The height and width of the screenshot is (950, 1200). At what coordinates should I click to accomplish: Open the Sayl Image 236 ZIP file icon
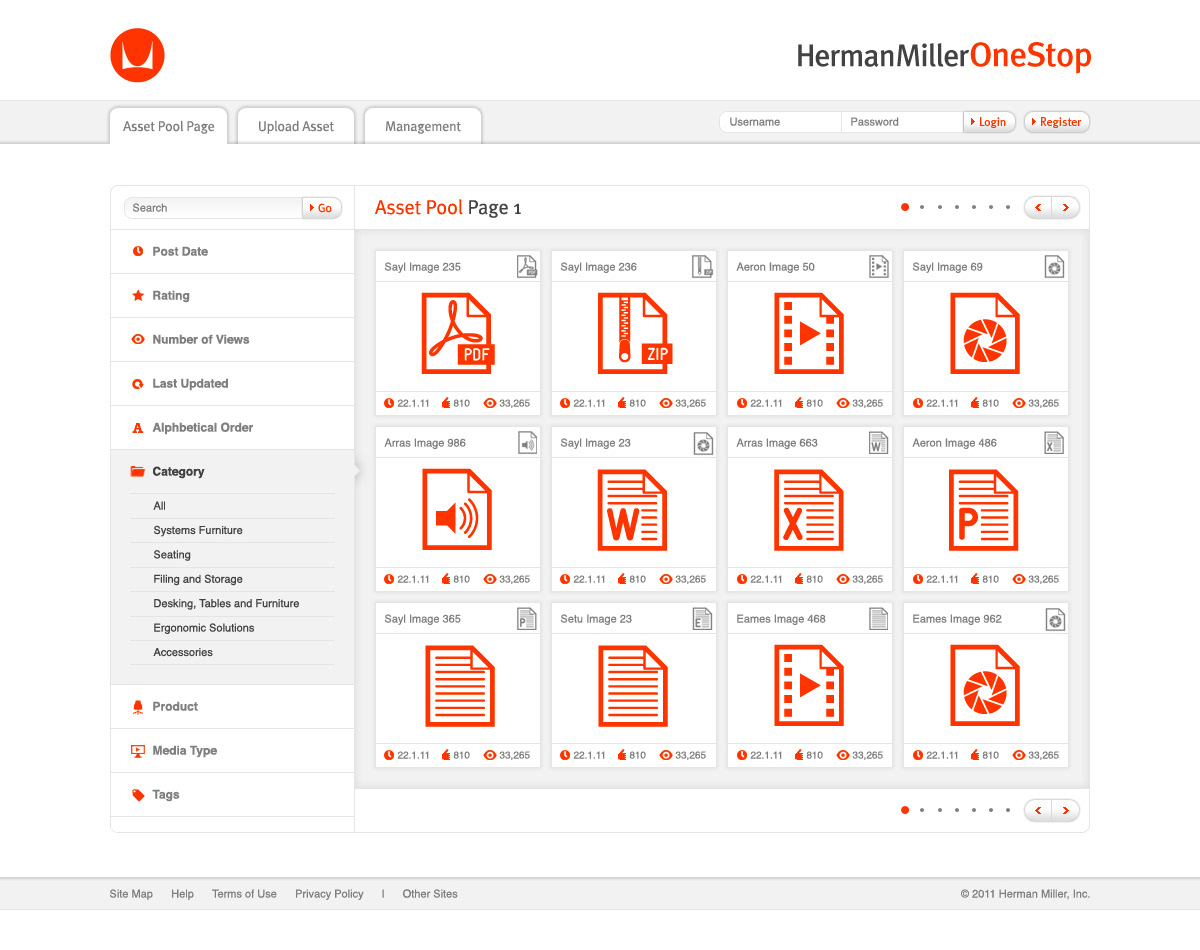click(634, 333)
